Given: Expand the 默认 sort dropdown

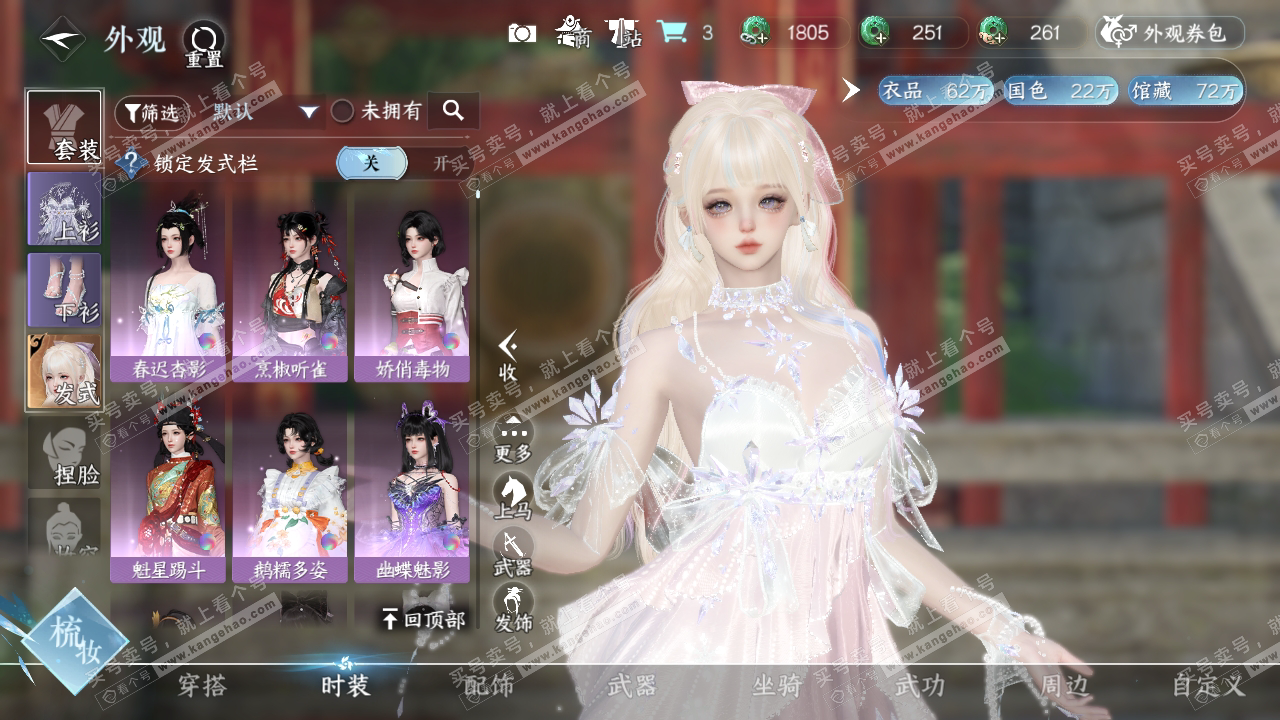Looking at the screenshot, I should [x=265, y=111].
